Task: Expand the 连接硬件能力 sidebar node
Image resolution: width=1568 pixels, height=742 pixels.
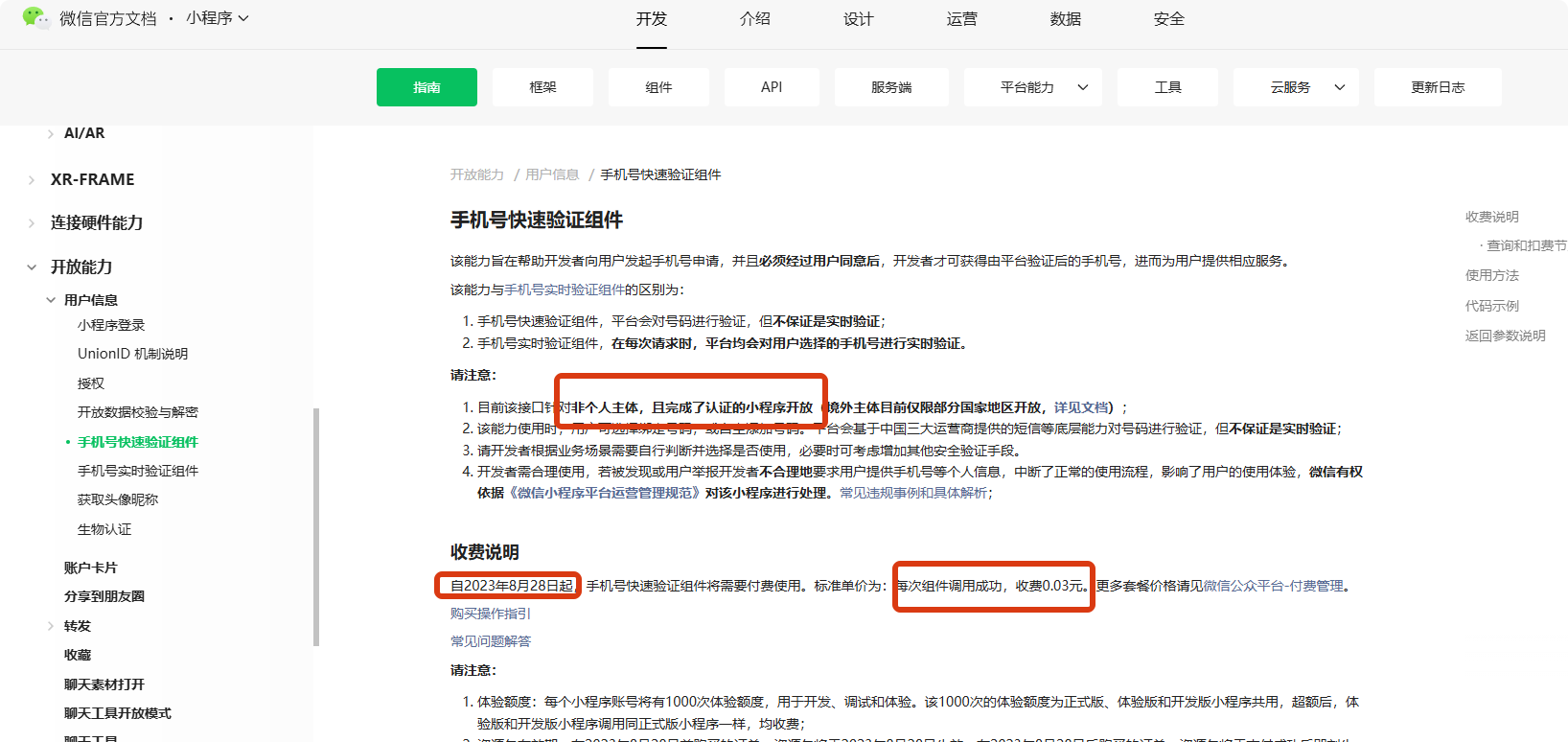Action: click(32, 223)
